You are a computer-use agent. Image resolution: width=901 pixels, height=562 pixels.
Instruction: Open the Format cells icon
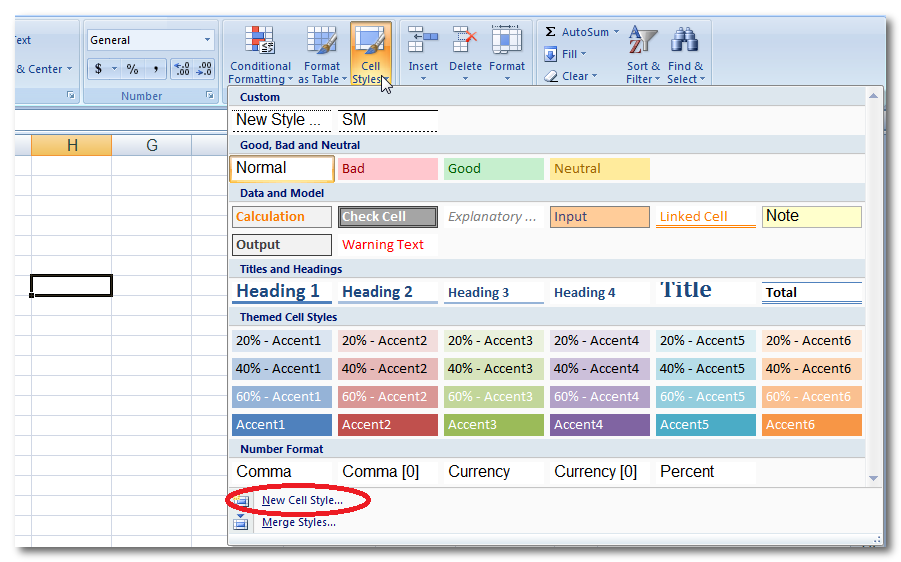coord(507,41)
